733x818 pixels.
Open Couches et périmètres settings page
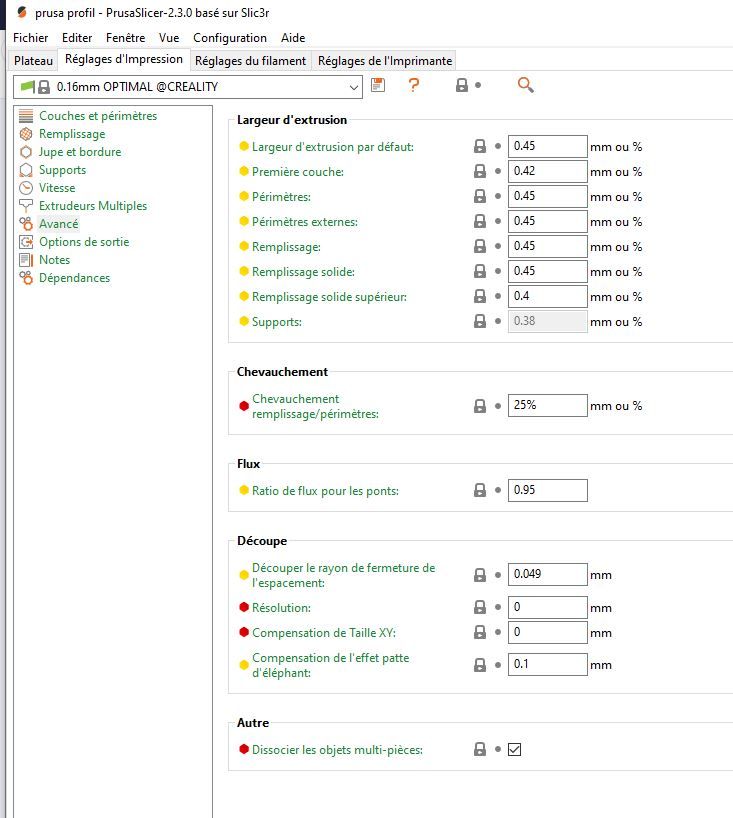point(98,116)
